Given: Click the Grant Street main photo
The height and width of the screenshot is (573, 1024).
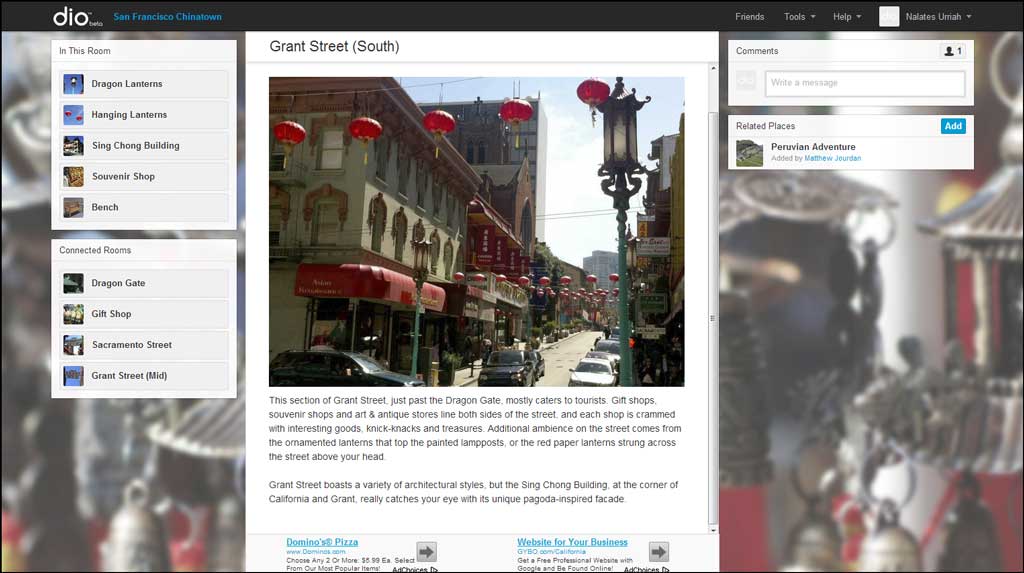Looking at the screenshot, I should point(477,232).
